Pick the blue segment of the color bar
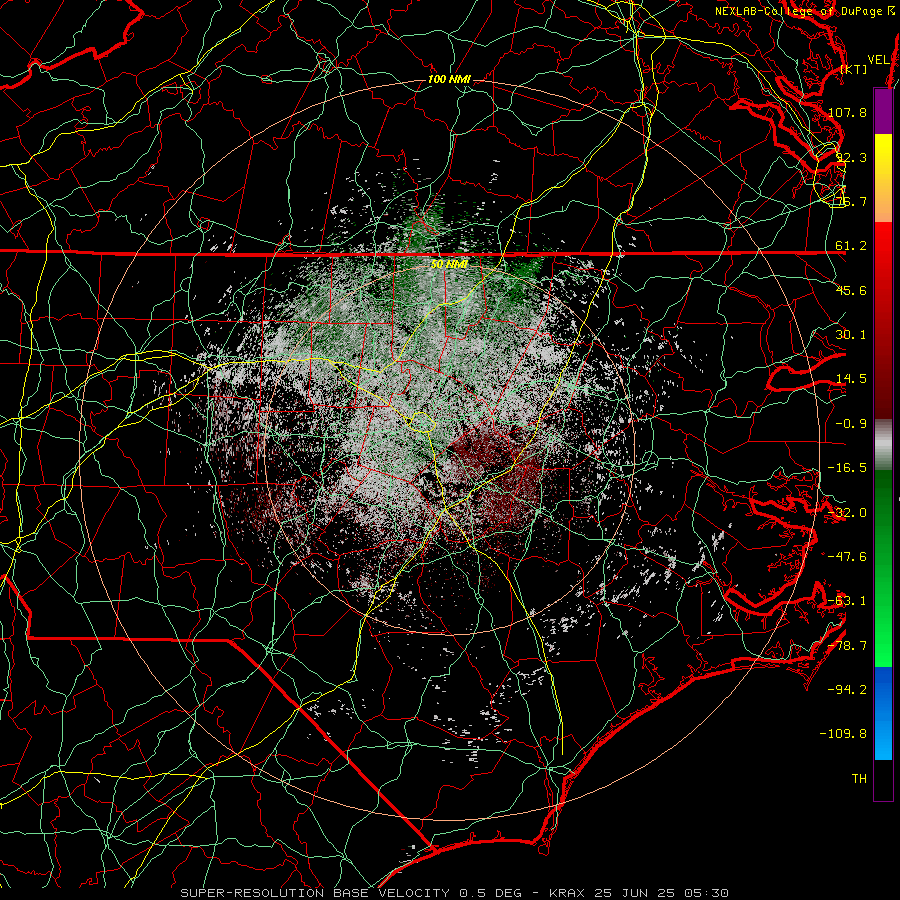The image size is (900, 900). pyautogui.click(x=883, y=713)
